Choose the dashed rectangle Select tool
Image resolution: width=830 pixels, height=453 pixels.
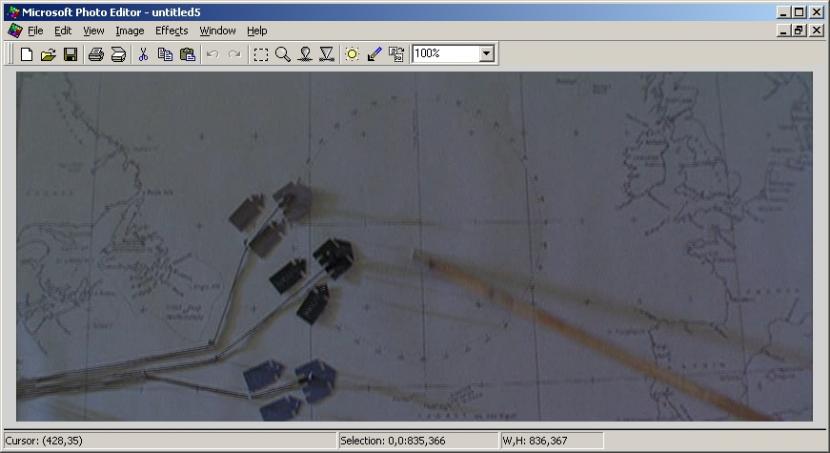(261, 54)
